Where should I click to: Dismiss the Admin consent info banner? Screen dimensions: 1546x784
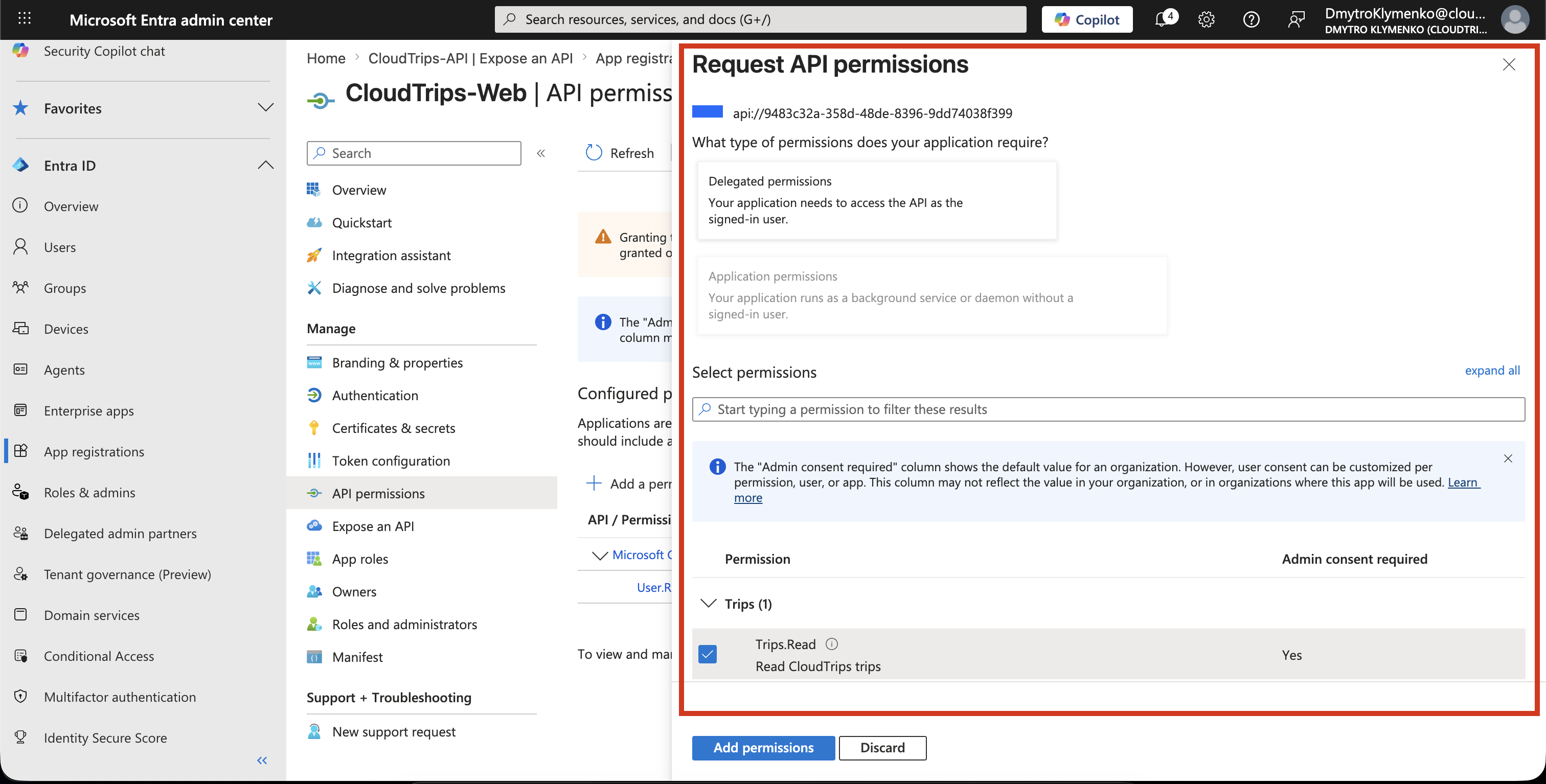(1508, 458)
